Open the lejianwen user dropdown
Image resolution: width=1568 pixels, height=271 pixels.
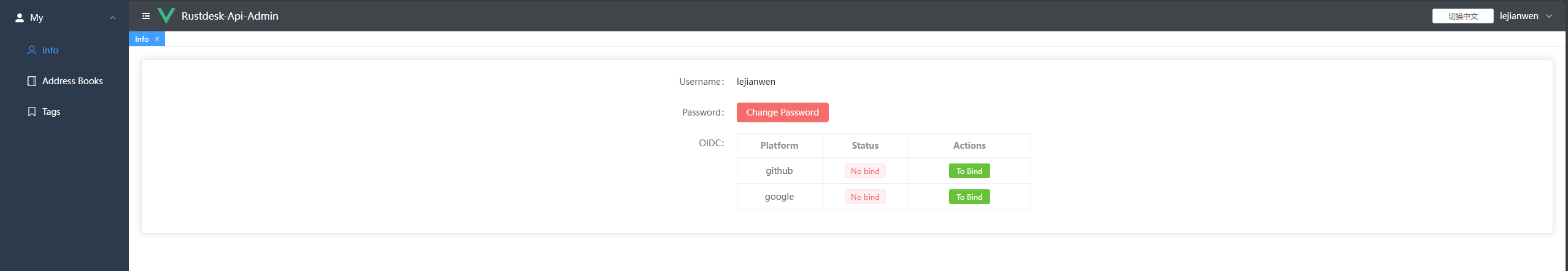[1518, 16]
